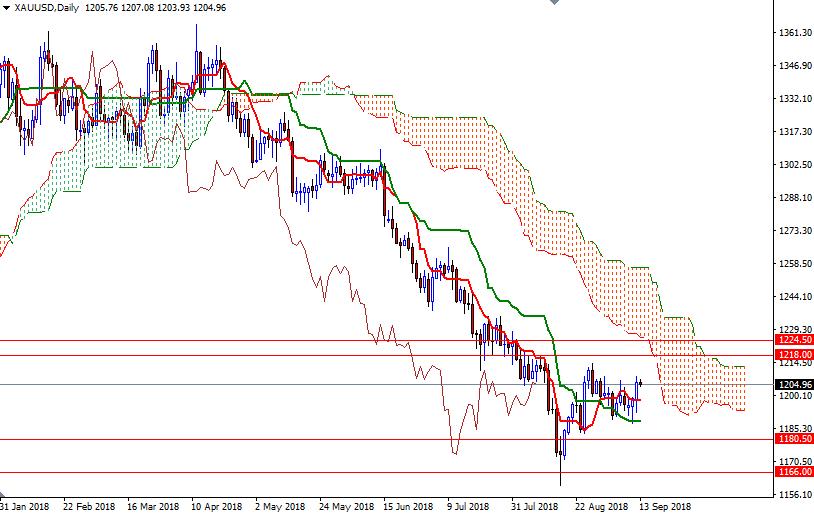
Task: Click the 1218.00 red price level label
Action: coord(794,355)
